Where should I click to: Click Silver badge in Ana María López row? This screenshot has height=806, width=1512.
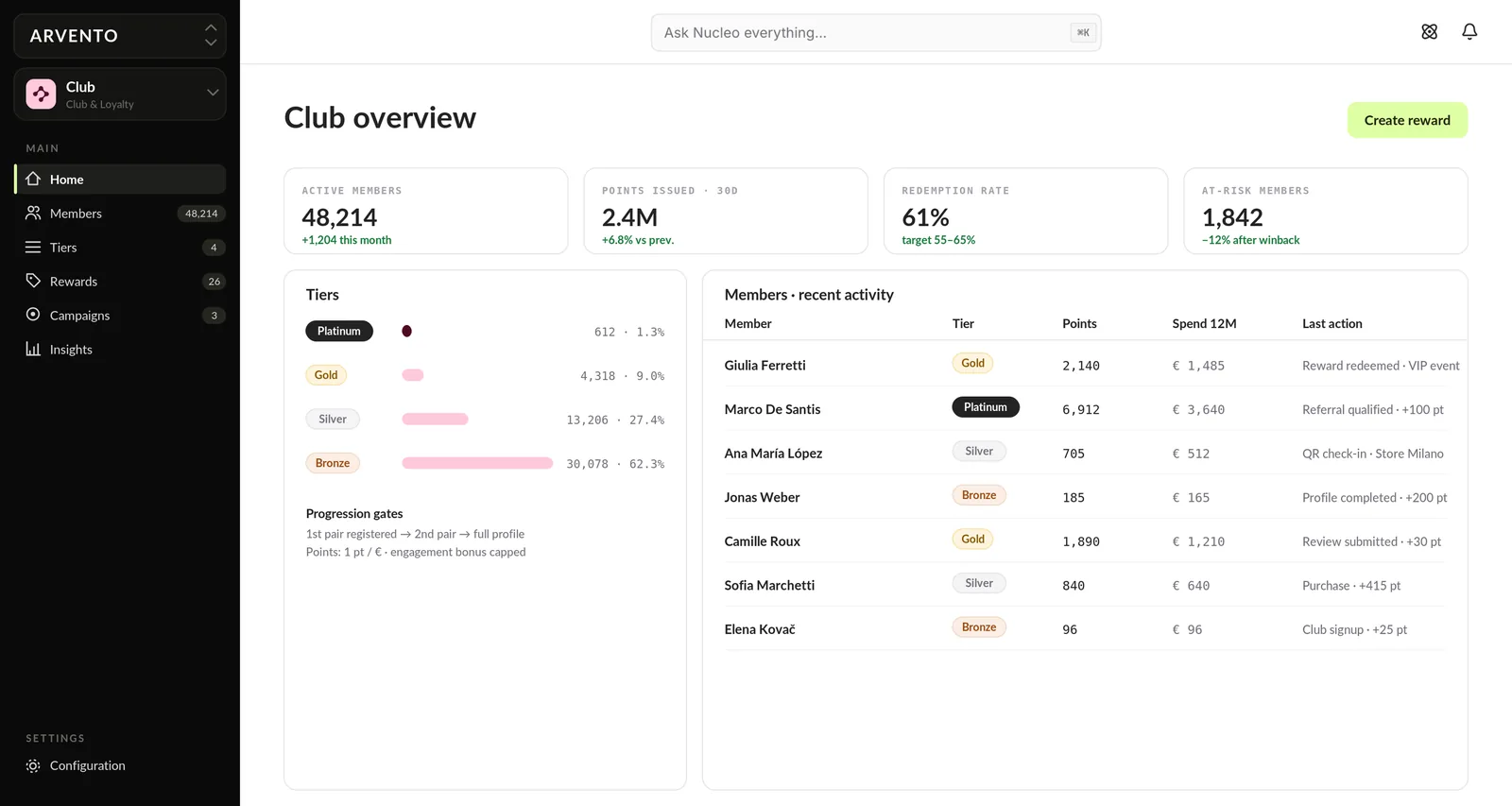[979, 451]
